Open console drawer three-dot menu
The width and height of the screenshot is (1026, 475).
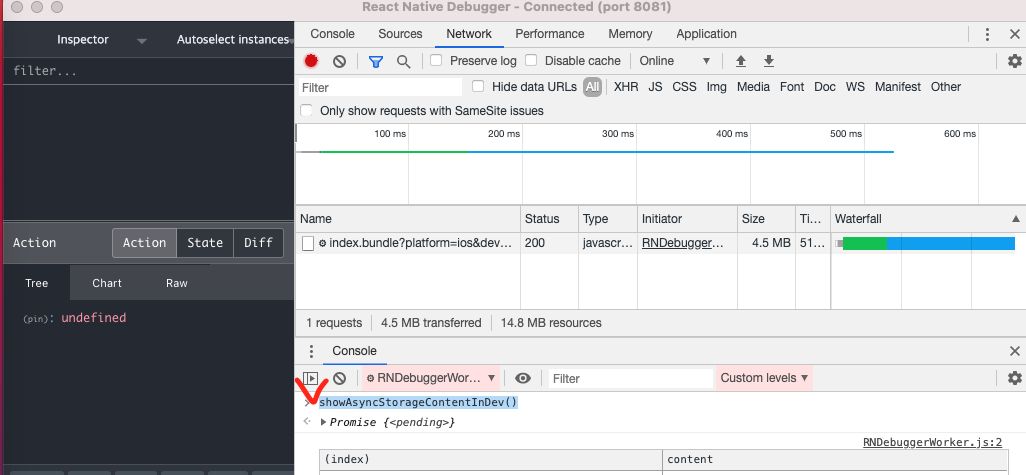point(311,351)
